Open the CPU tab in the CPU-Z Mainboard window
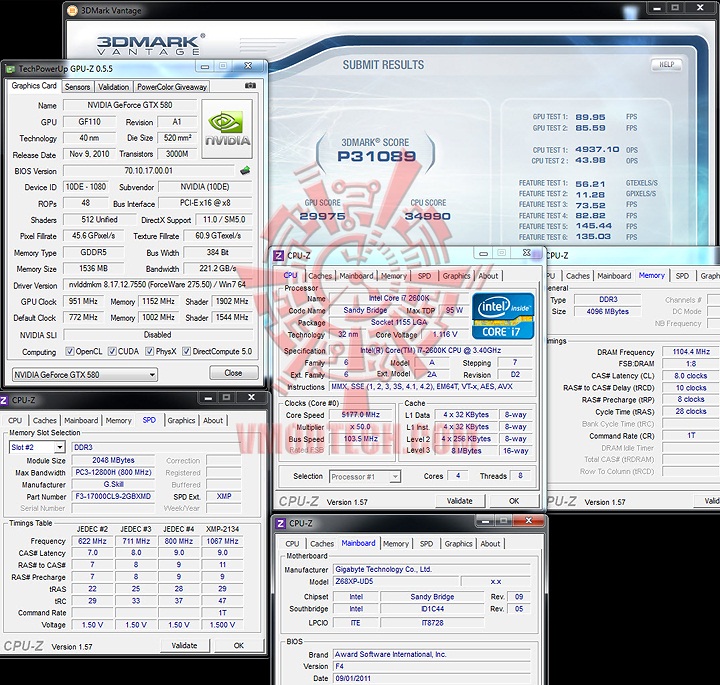720x685 pixels. point(292,544)
